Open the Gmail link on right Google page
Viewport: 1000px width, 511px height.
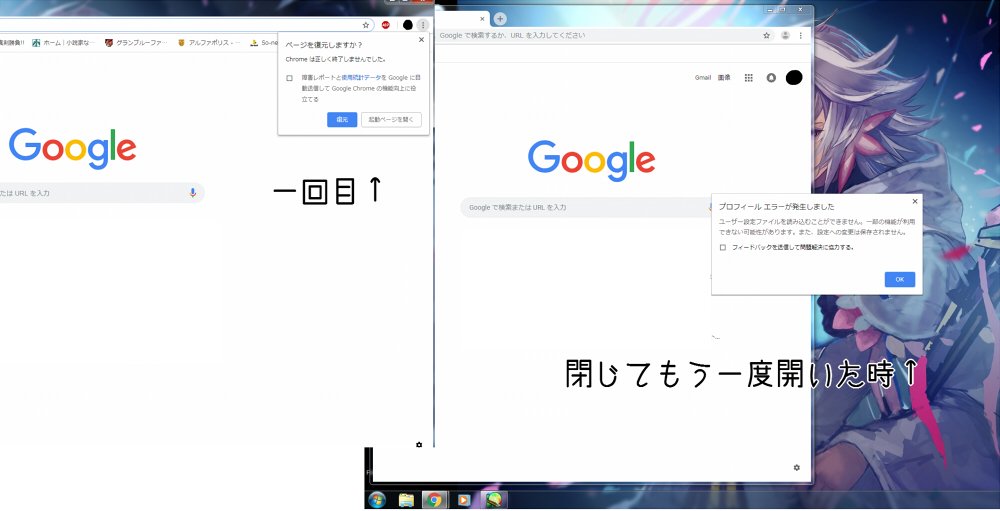(x=703, y=78)
